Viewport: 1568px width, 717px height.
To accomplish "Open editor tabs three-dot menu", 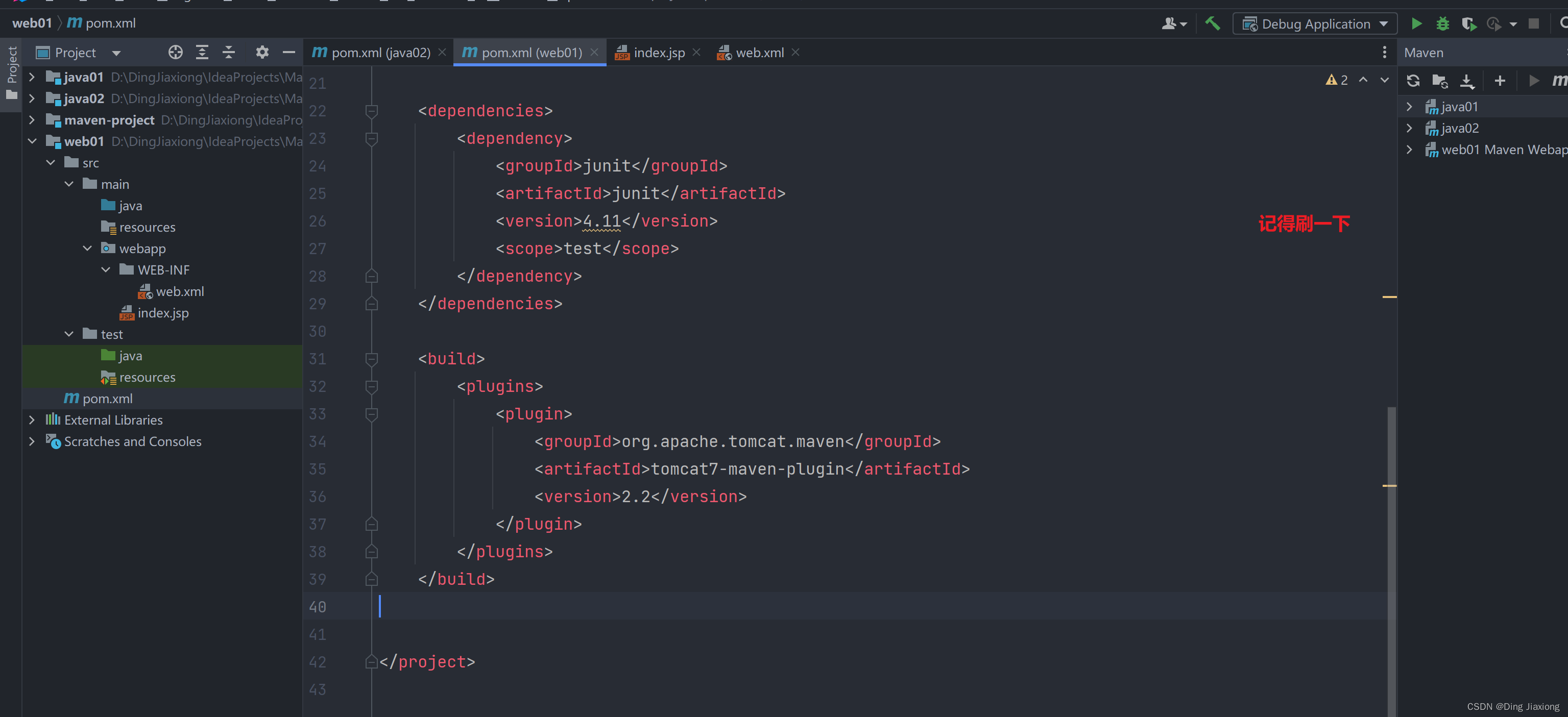I will point(1385,52).
